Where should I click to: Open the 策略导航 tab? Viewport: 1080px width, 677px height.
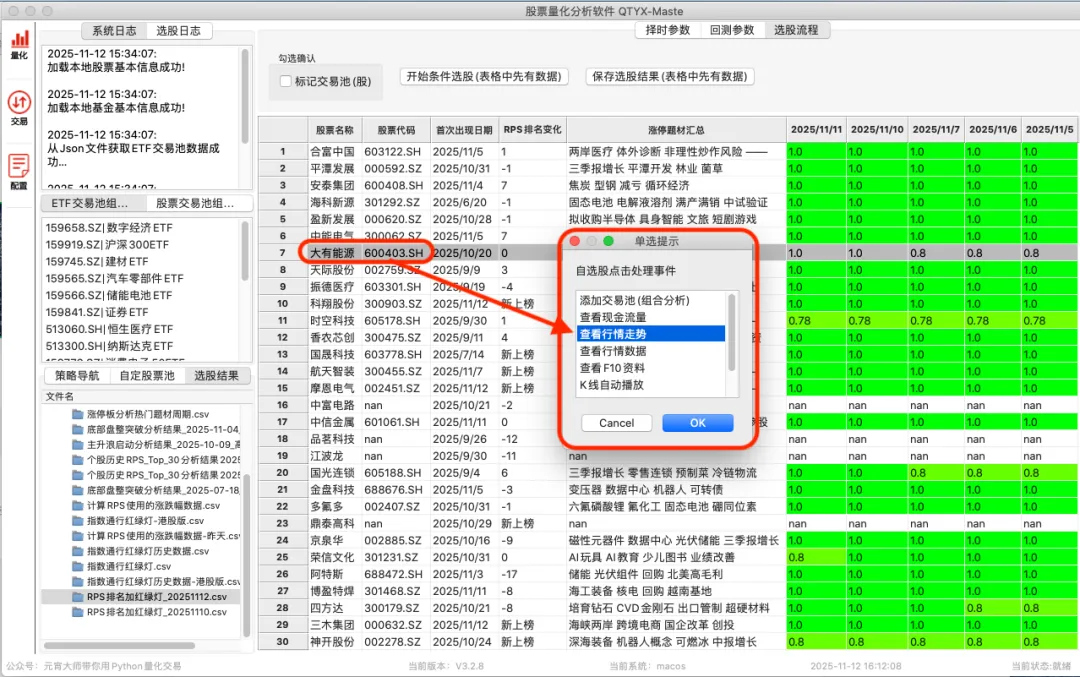point(77,375)
